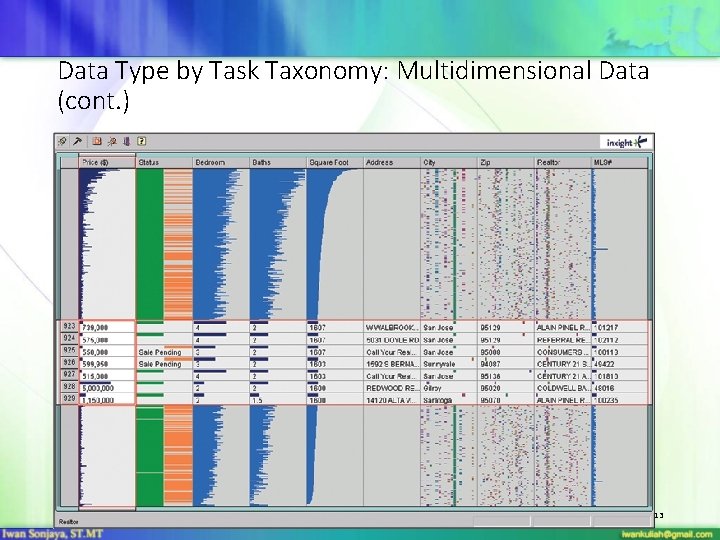Select the hammer tool icon

tap(78, 141)
